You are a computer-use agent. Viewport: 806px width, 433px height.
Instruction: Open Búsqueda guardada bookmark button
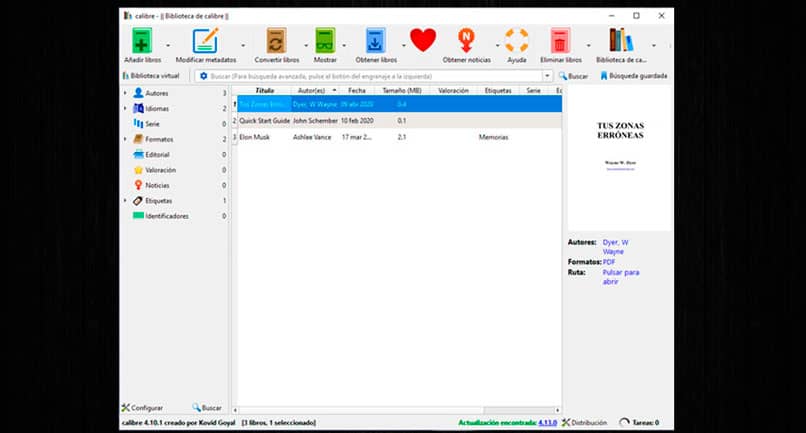coord(634,76)
